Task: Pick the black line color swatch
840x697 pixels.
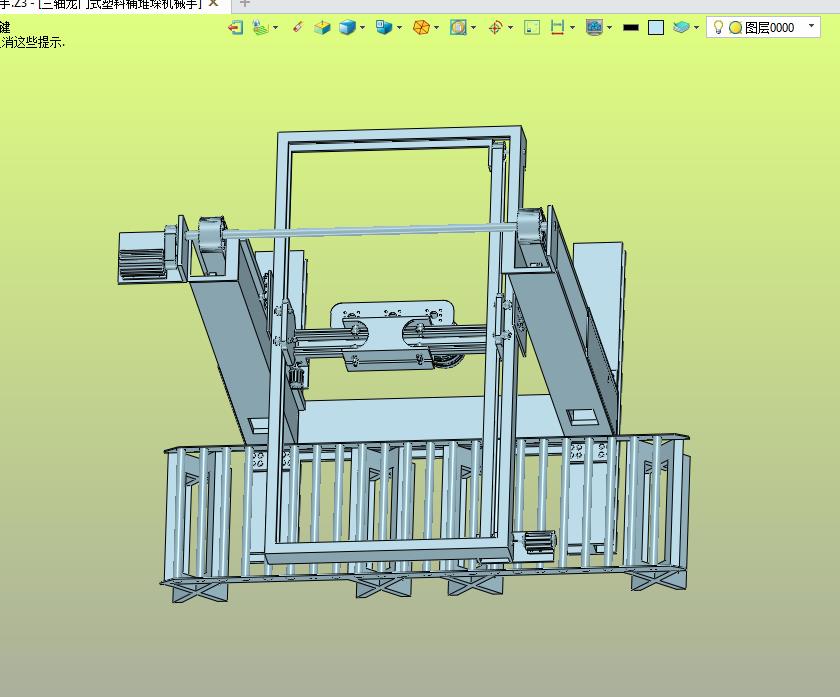Action: point(631,28)
